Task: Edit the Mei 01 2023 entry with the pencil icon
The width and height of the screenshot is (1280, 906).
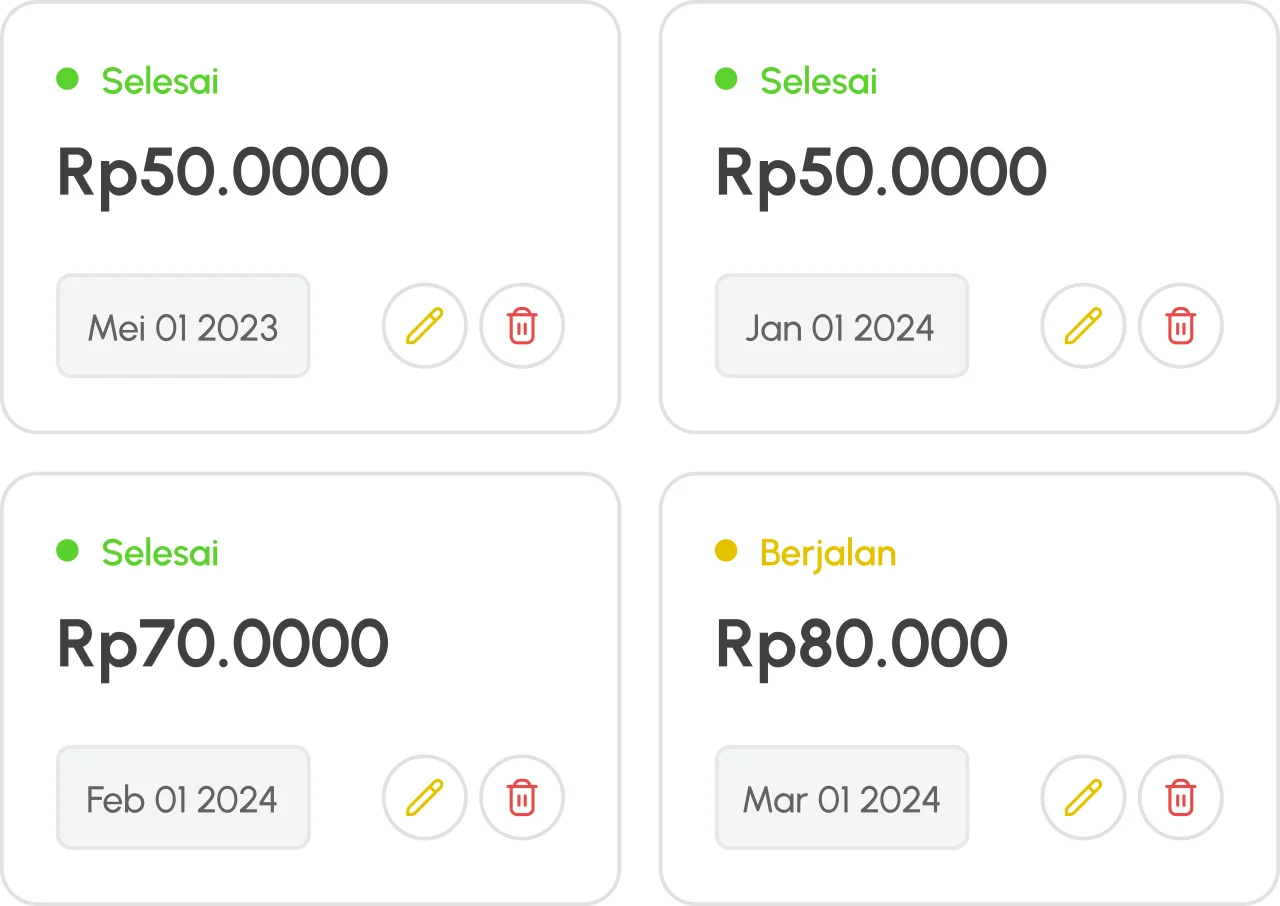Action: [424, 326]
